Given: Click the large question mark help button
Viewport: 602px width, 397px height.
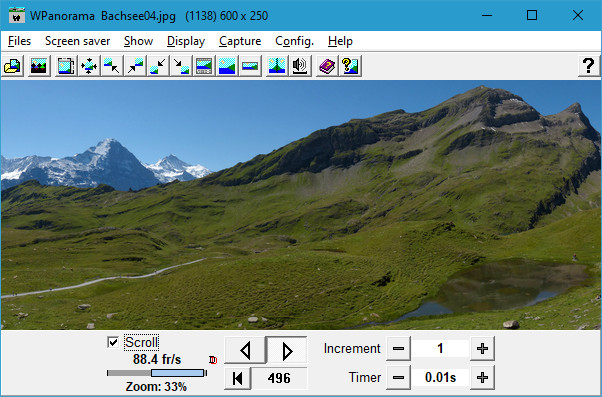Looking at the screenshot, I should coord(589,66).
